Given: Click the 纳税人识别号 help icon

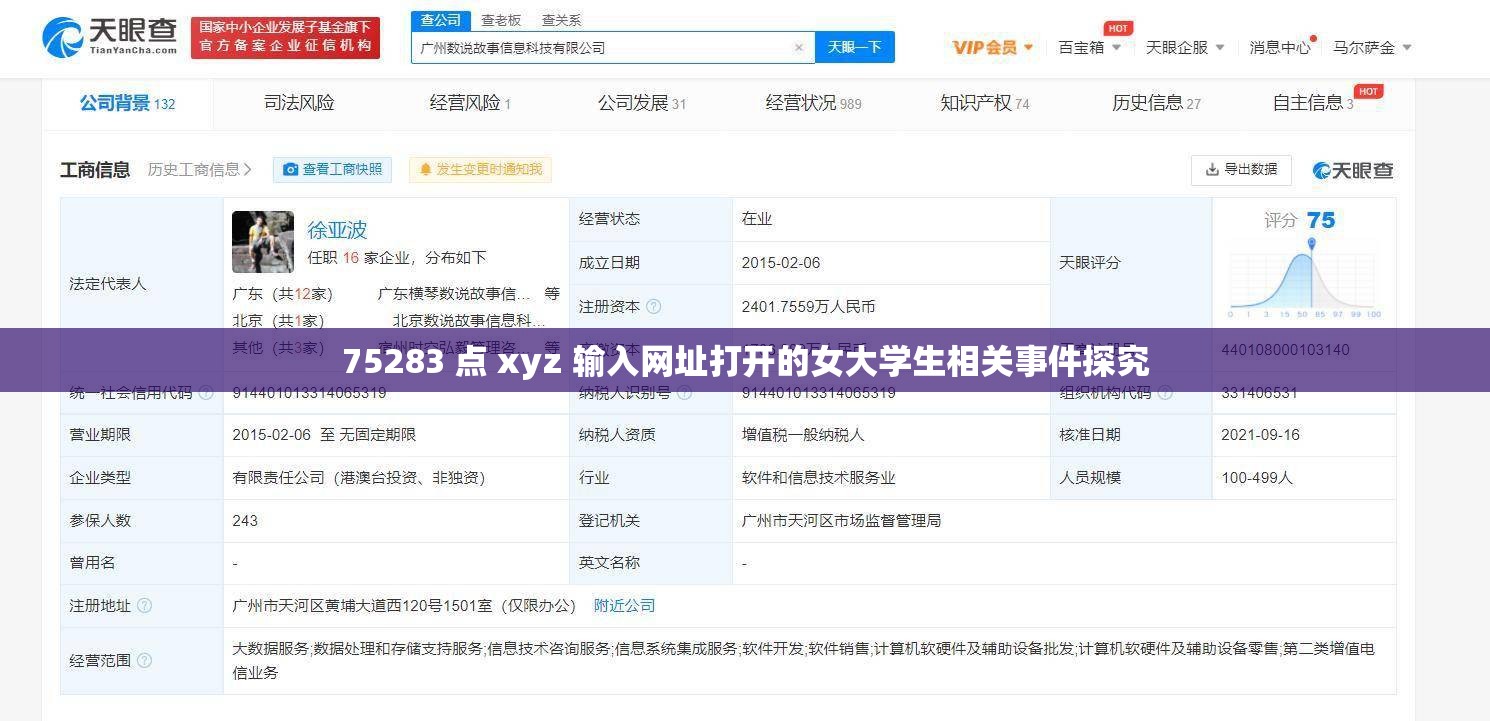Looking at the screenshot, I should (684, 393).
